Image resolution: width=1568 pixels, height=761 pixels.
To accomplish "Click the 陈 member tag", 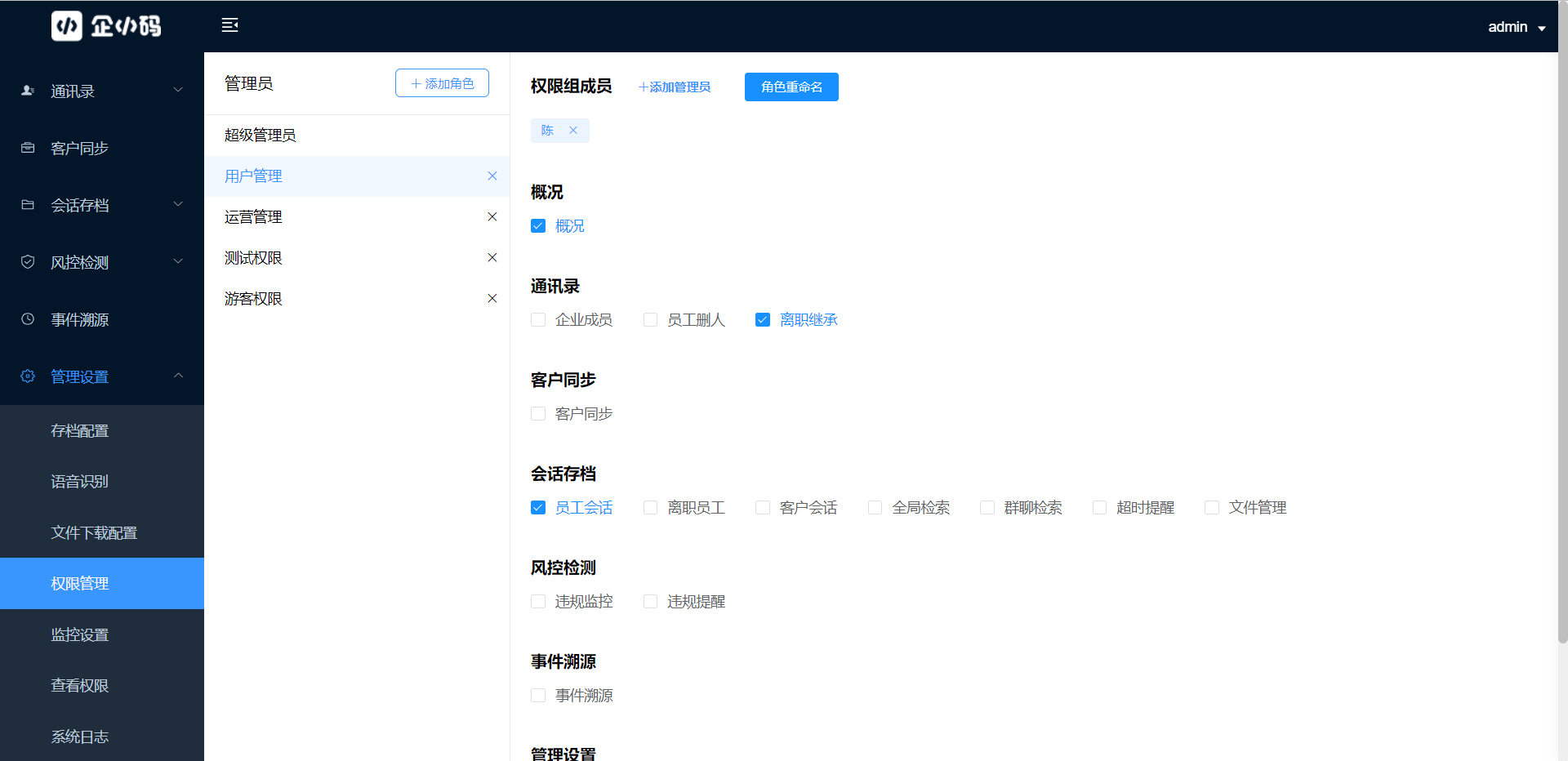I will 559,131.
